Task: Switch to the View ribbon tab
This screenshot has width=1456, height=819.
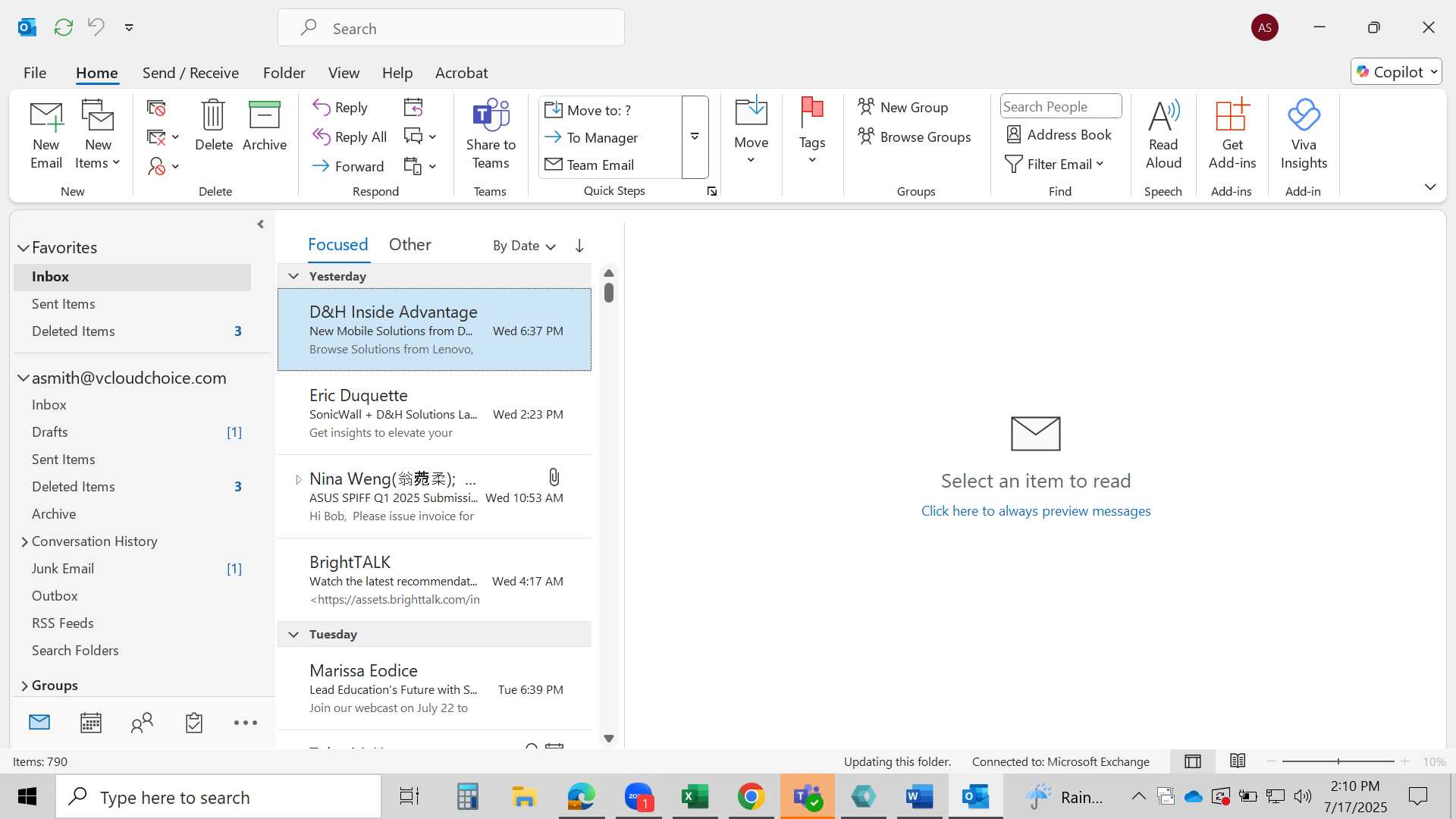Action: point(344,73)
